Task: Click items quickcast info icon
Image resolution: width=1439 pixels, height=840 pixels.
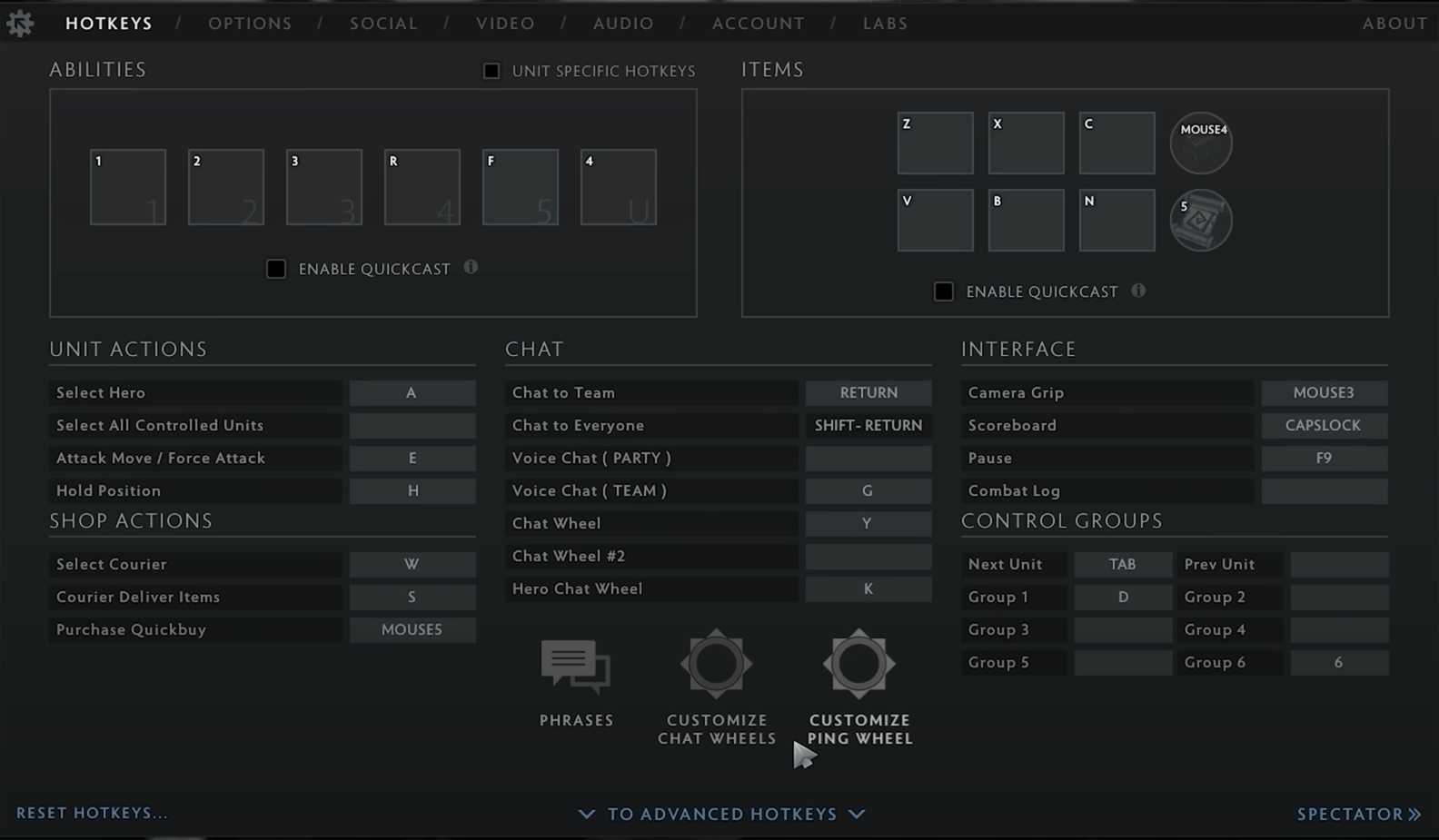Action: coord(1138,291)
